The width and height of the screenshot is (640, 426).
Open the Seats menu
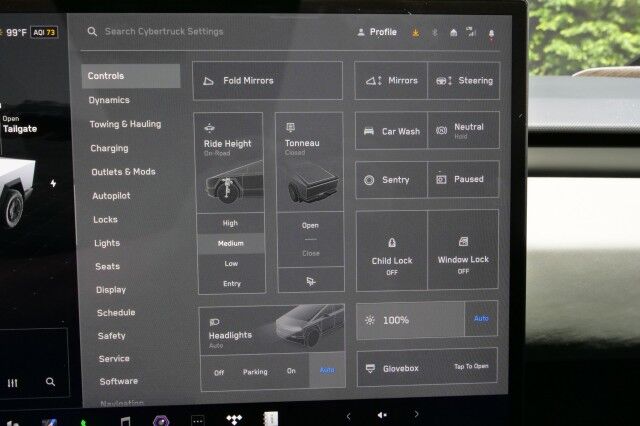107,266
